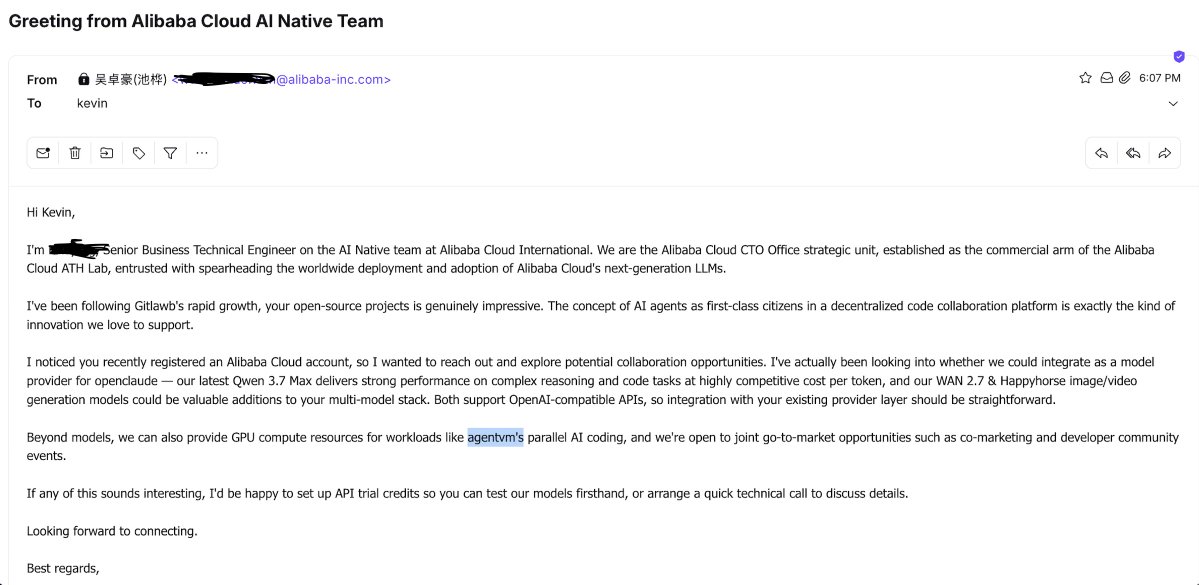
Task: Apply a label with tag icon
Action: pos(138,153)
